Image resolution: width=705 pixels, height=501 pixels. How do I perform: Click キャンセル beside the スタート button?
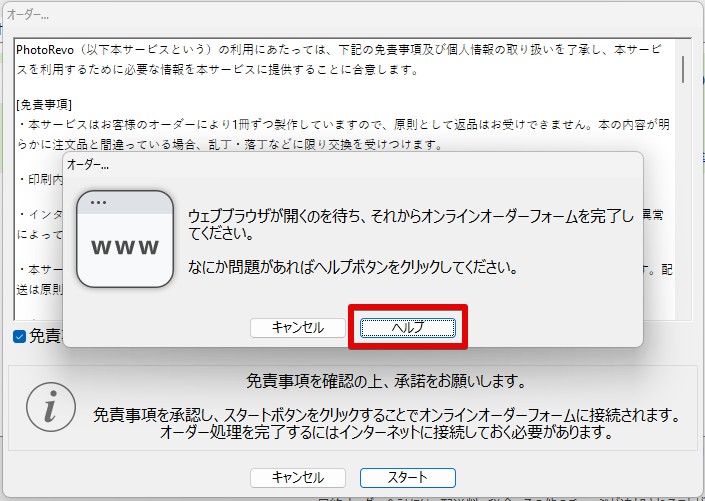coord(297,478)
